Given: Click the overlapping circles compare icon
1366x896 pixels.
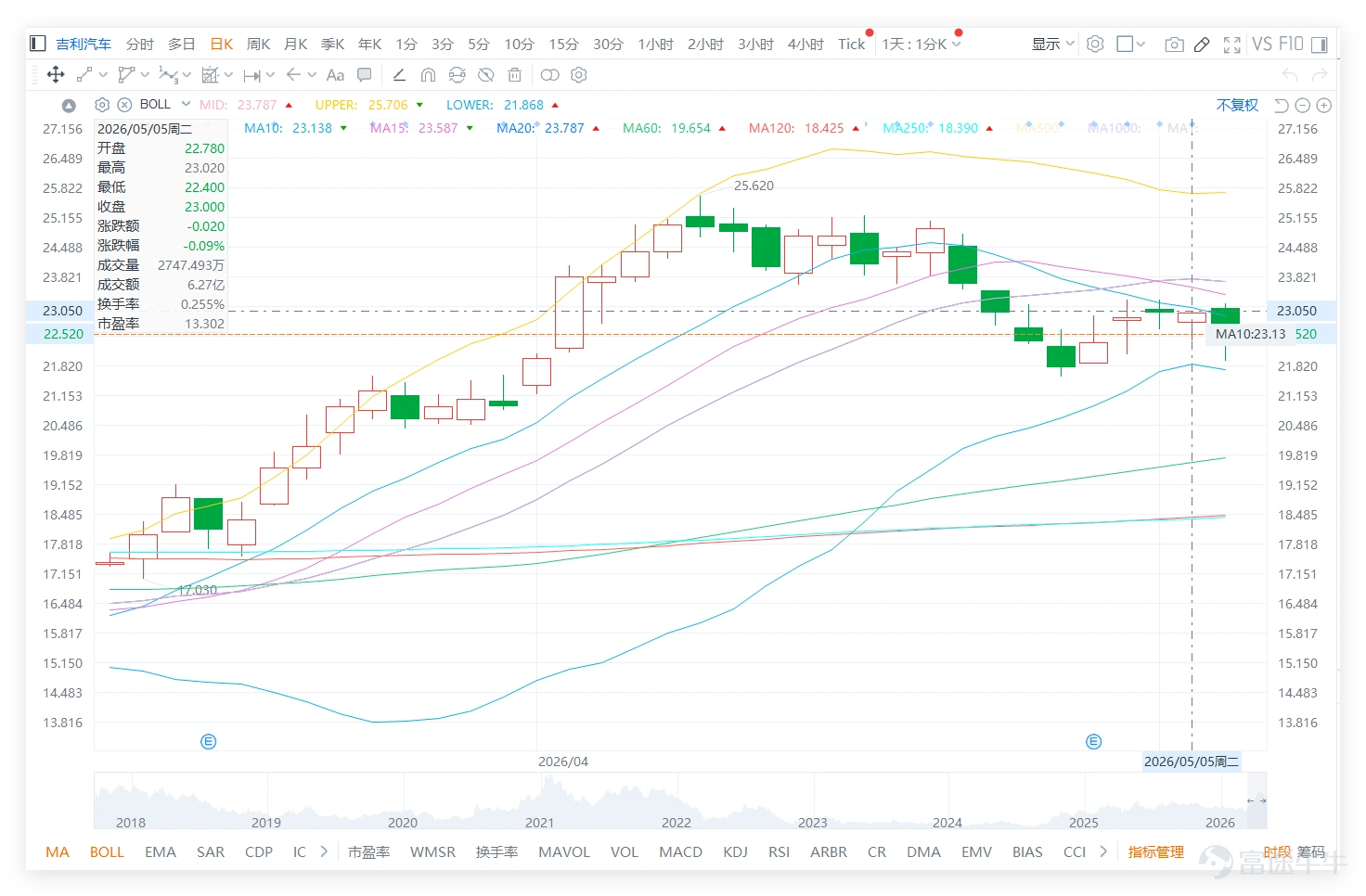Looking at the screenshot, I should click(550, 75).
